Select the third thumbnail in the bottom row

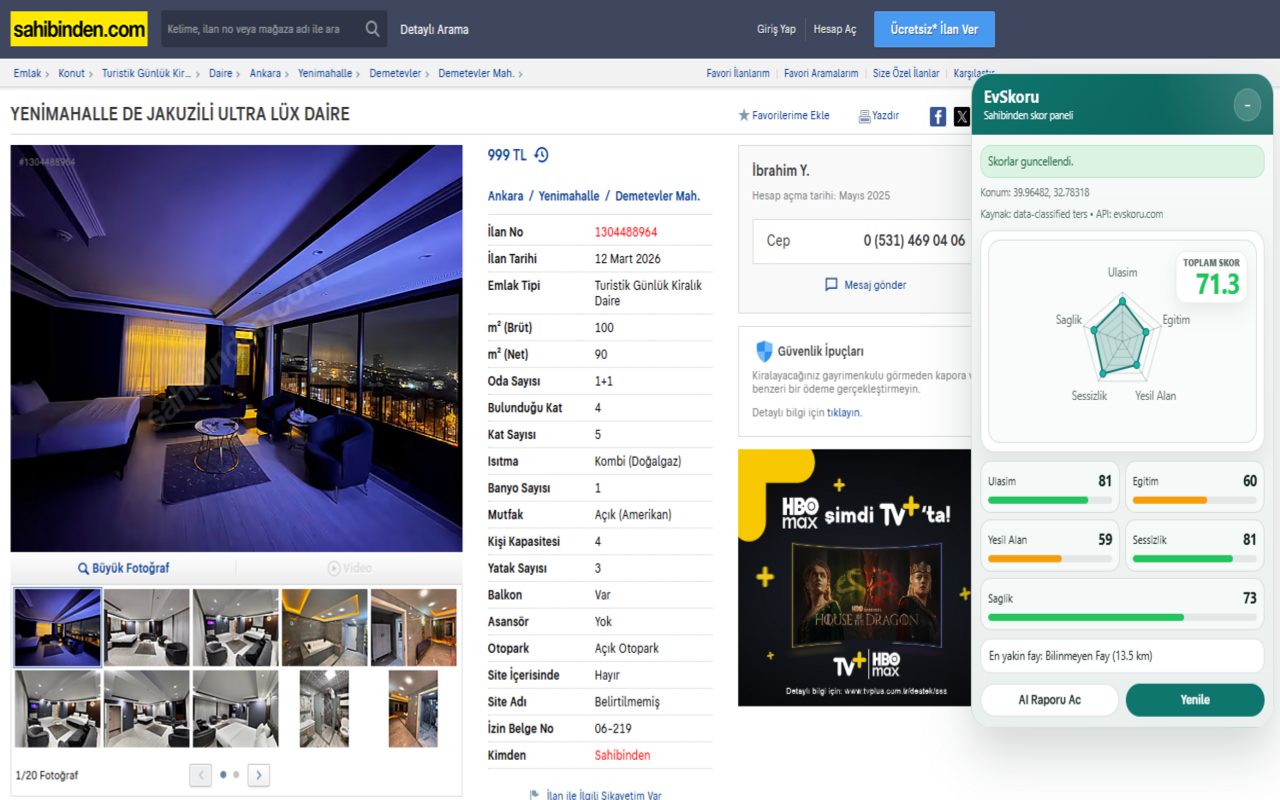click(236, 709)
